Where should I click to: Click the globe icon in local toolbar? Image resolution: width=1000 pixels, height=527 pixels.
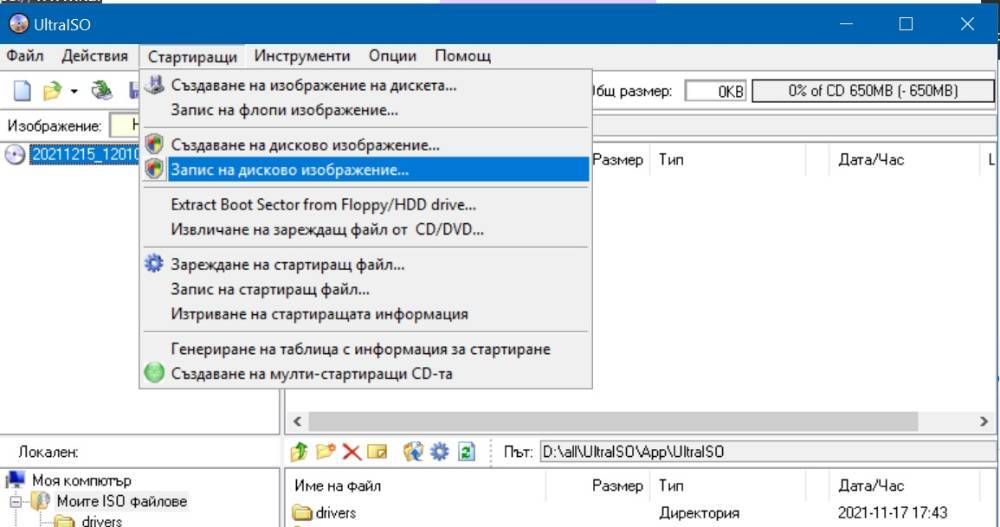click(413, 452)
